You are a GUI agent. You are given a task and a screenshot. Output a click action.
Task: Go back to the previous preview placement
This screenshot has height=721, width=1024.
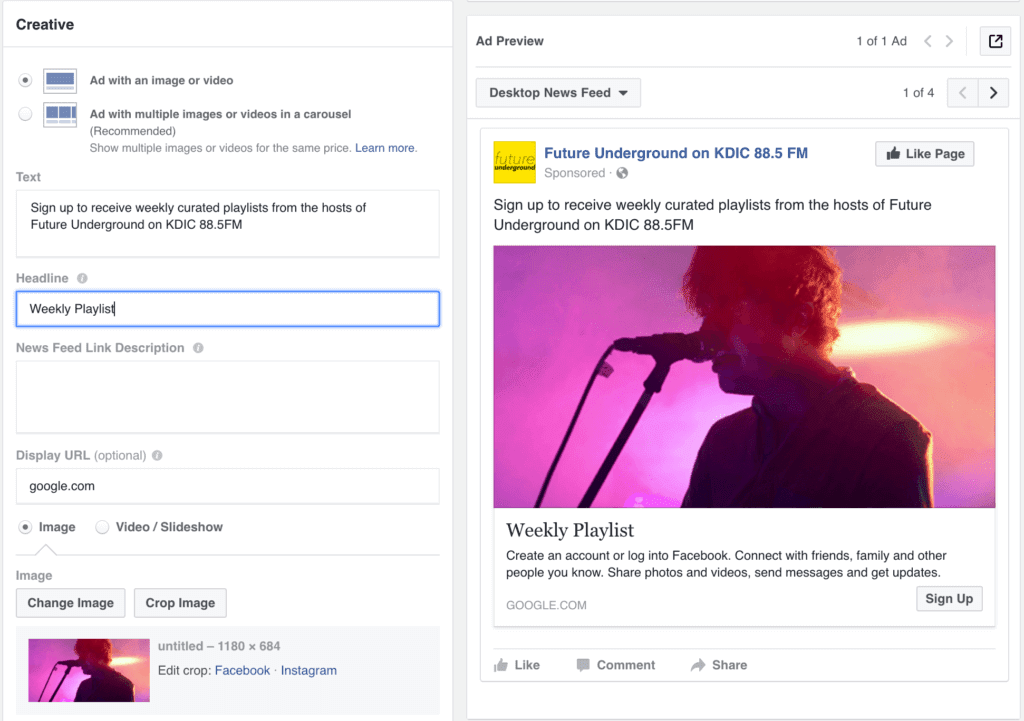coord(962,92)
